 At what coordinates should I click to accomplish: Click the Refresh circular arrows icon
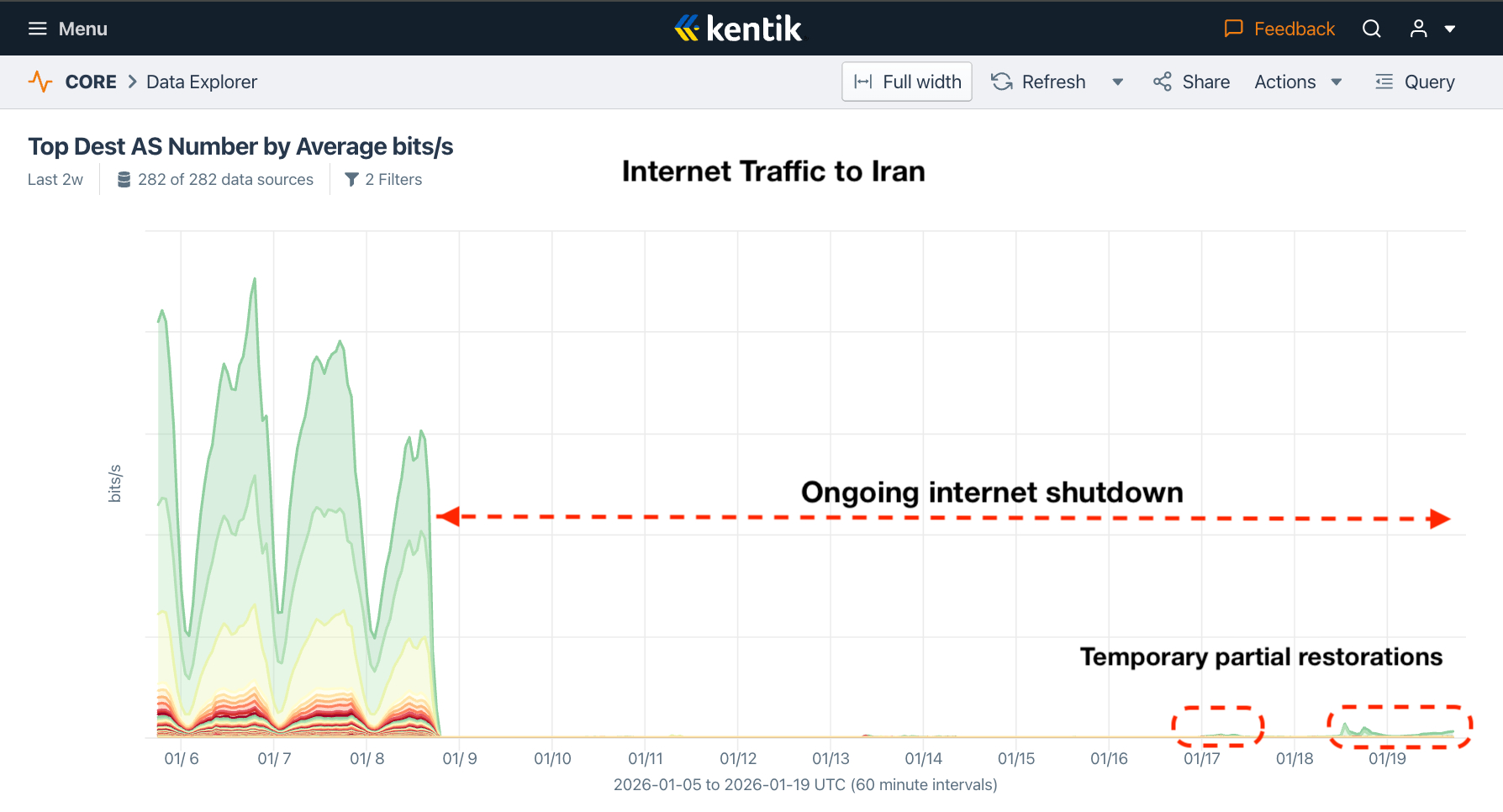[x=1001, y=82]
